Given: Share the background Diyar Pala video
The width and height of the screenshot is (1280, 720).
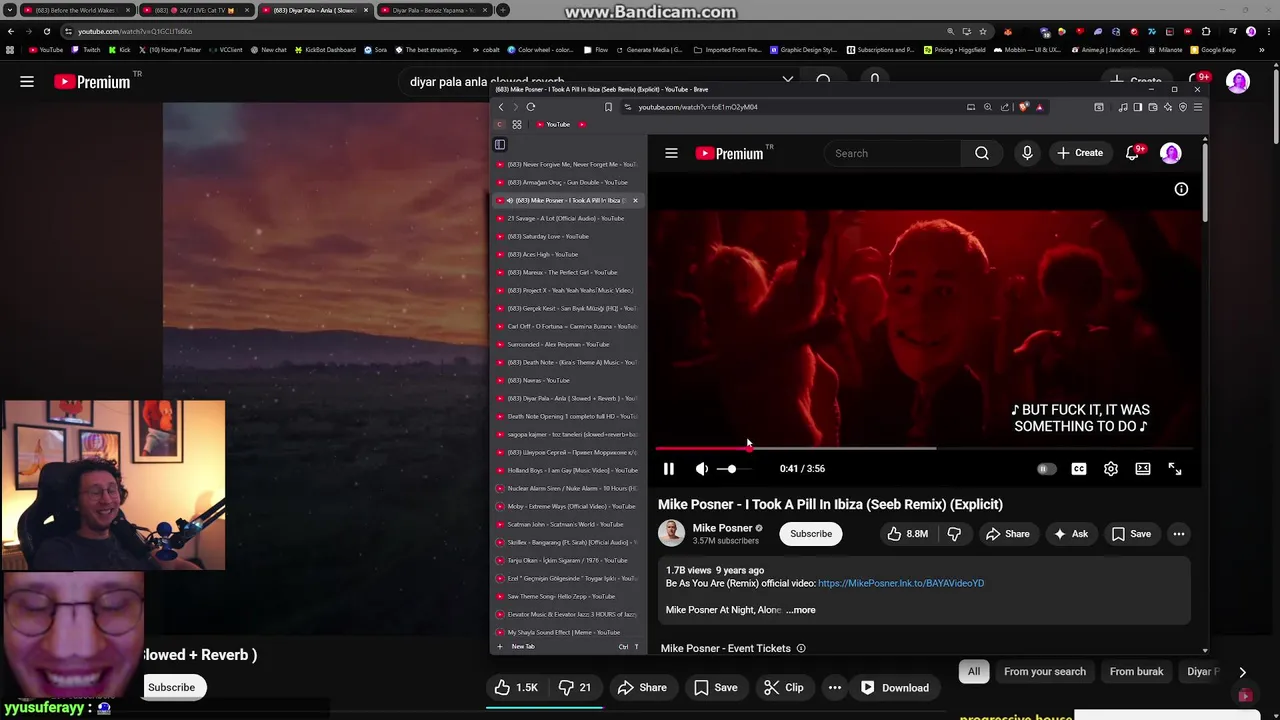Looking at the screenshot, I should tap(642, 688).
